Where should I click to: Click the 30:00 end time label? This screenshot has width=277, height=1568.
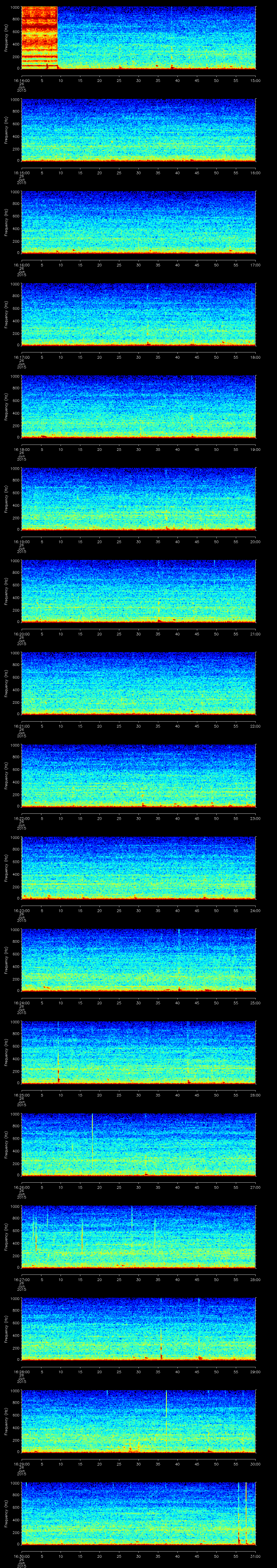tap(256, 1464)
